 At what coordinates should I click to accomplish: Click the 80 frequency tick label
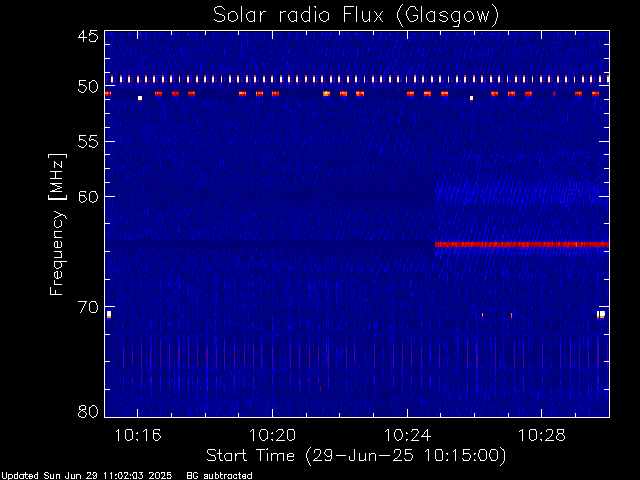(x=88, y=411)
